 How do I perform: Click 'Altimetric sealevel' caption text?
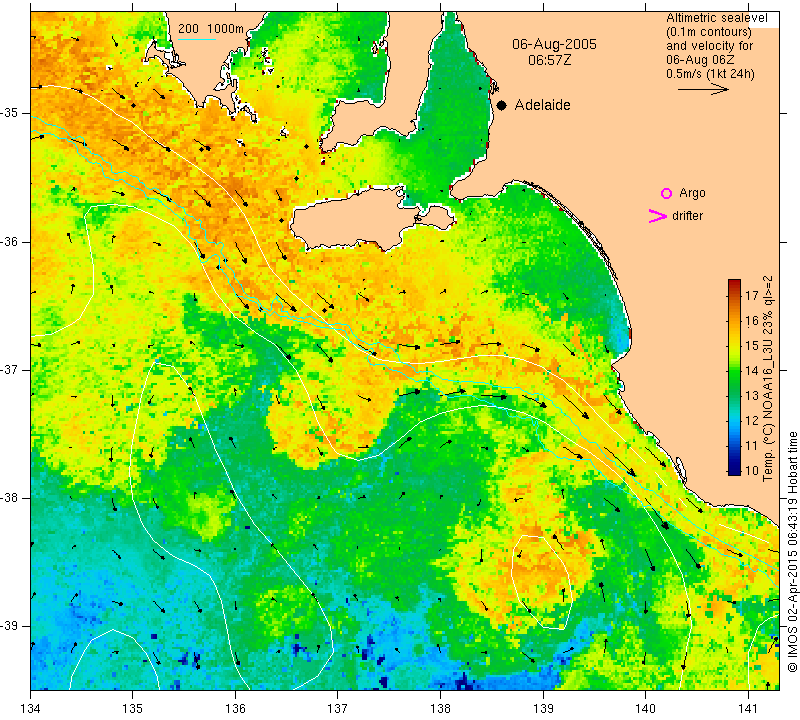tap(716, 18)
